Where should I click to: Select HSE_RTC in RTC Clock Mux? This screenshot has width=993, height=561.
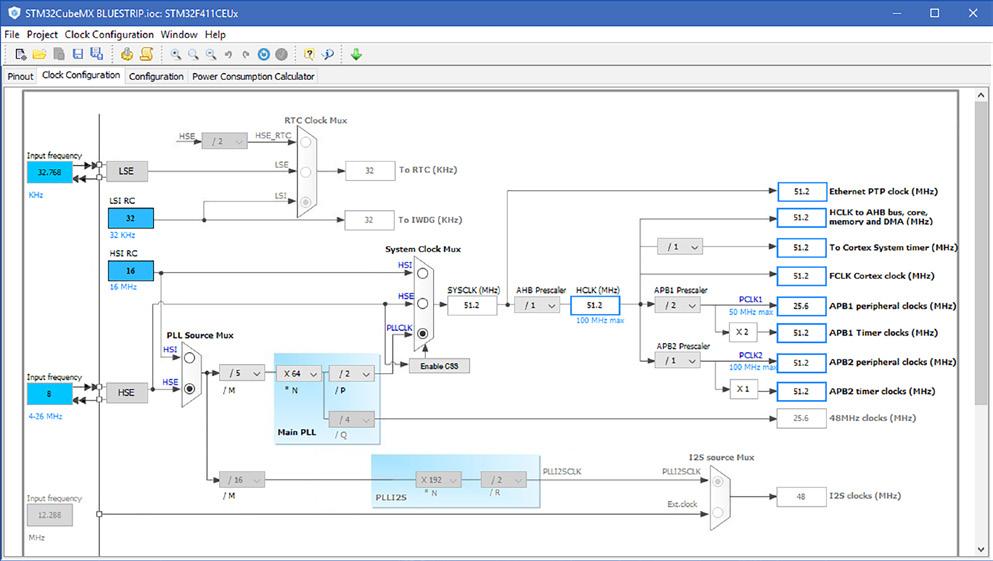point(306,142)
